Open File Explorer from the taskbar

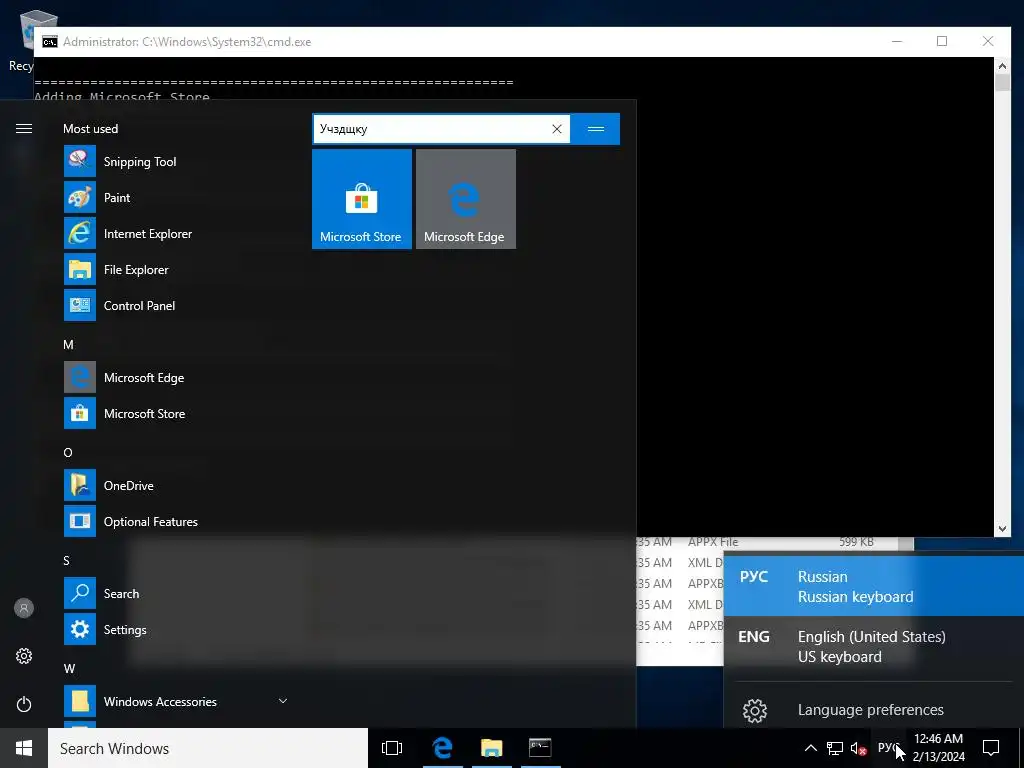(x=492, y=748)
